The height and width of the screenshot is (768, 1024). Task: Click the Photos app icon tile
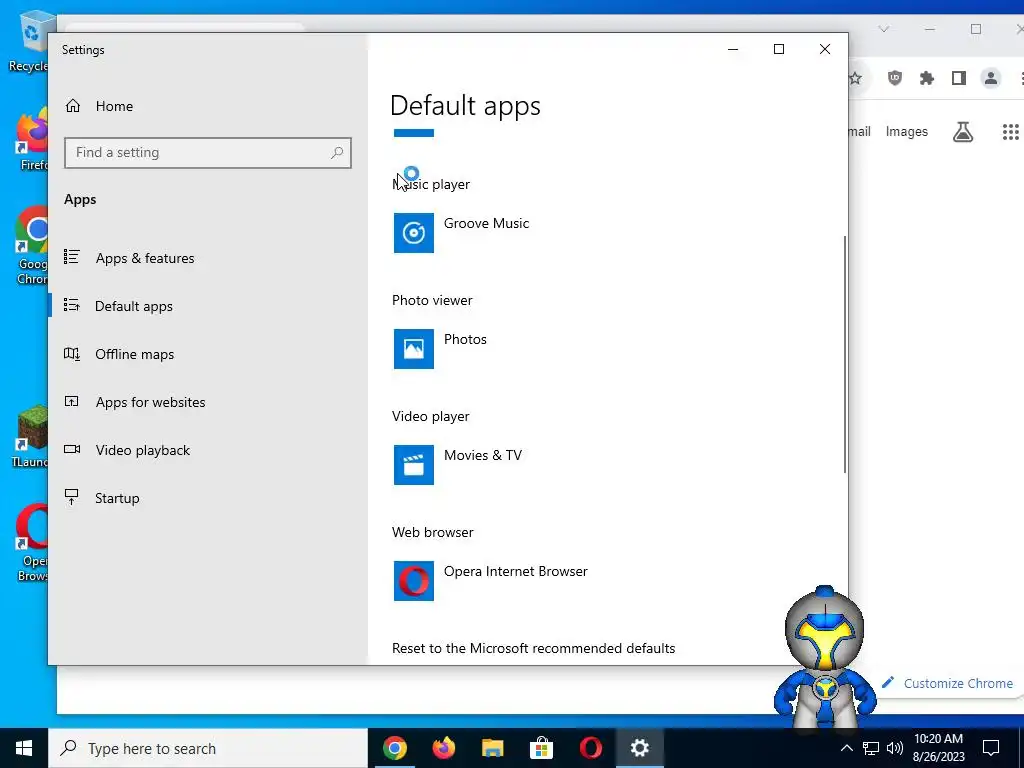pyautogui.click(x=414, y=349)
